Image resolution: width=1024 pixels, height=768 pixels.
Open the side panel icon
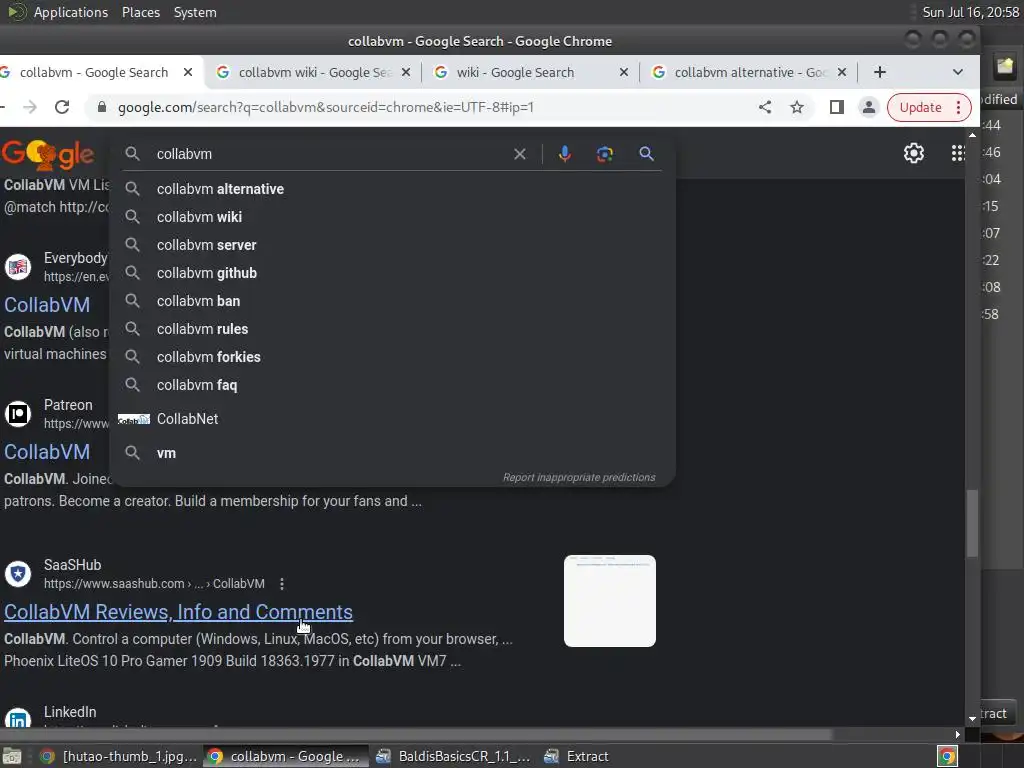[837, 107]
